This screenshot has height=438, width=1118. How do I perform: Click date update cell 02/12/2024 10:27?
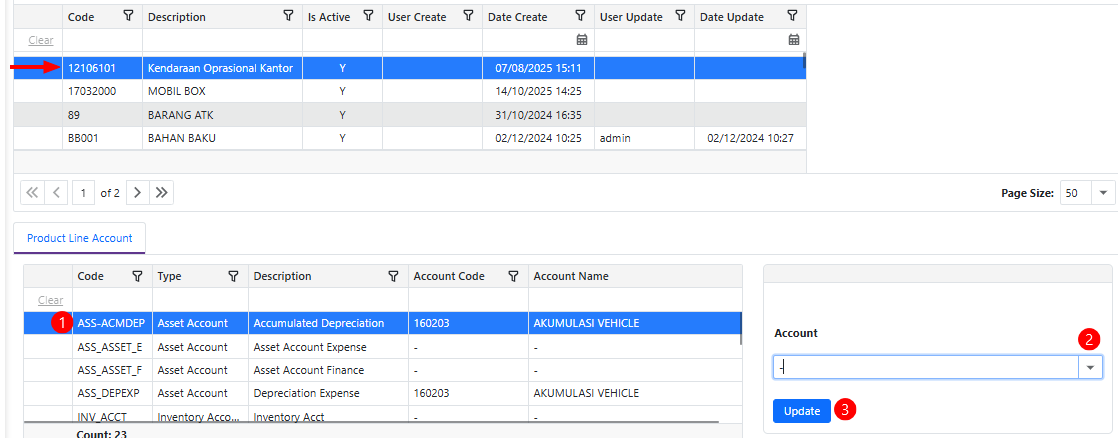[750, 138]
